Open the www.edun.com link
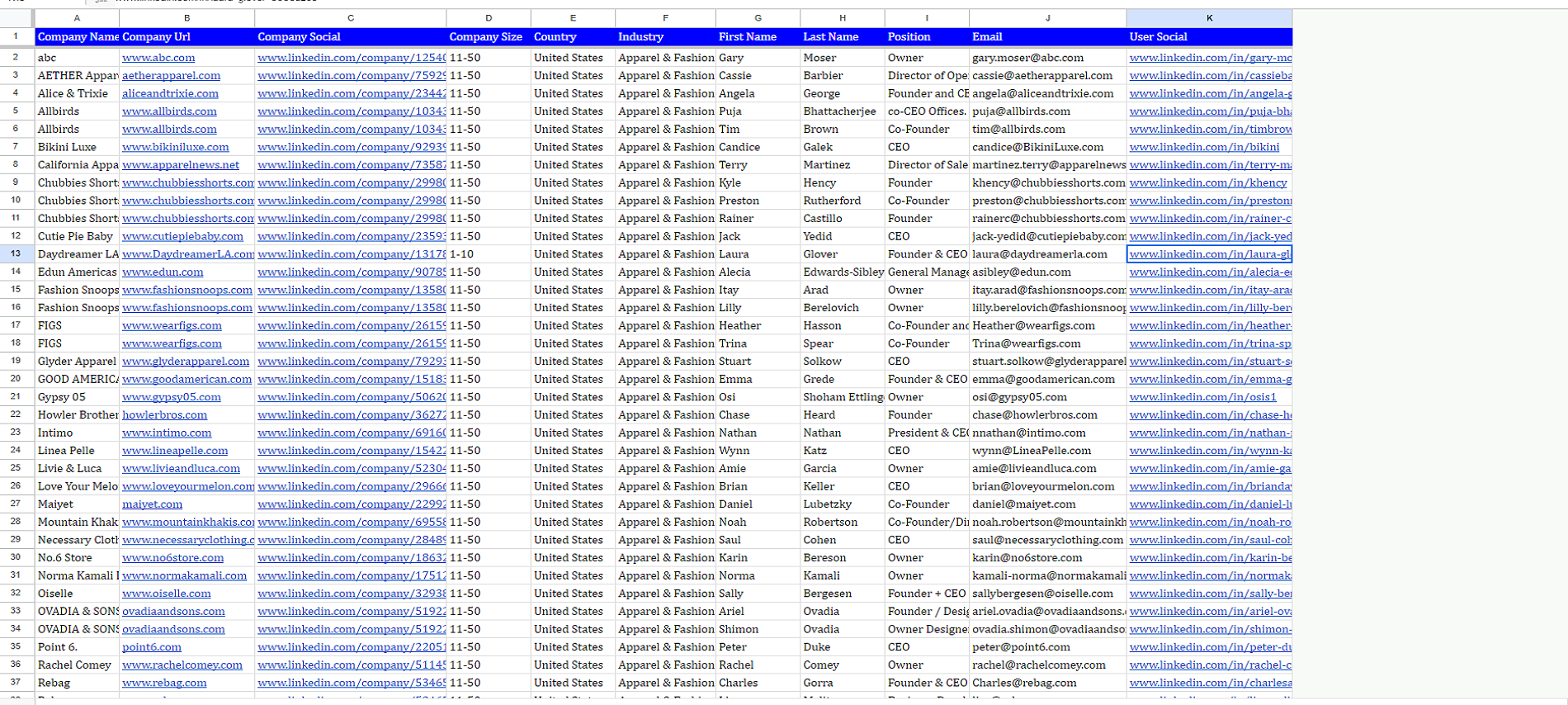 163,272
